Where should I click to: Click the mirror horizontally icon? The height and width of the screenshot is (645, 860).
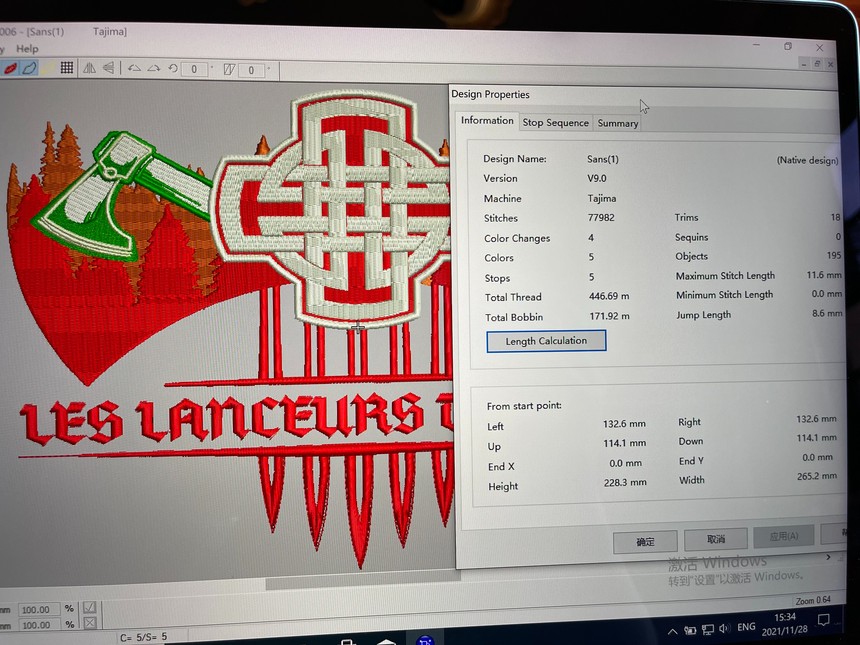coord(89,68)
